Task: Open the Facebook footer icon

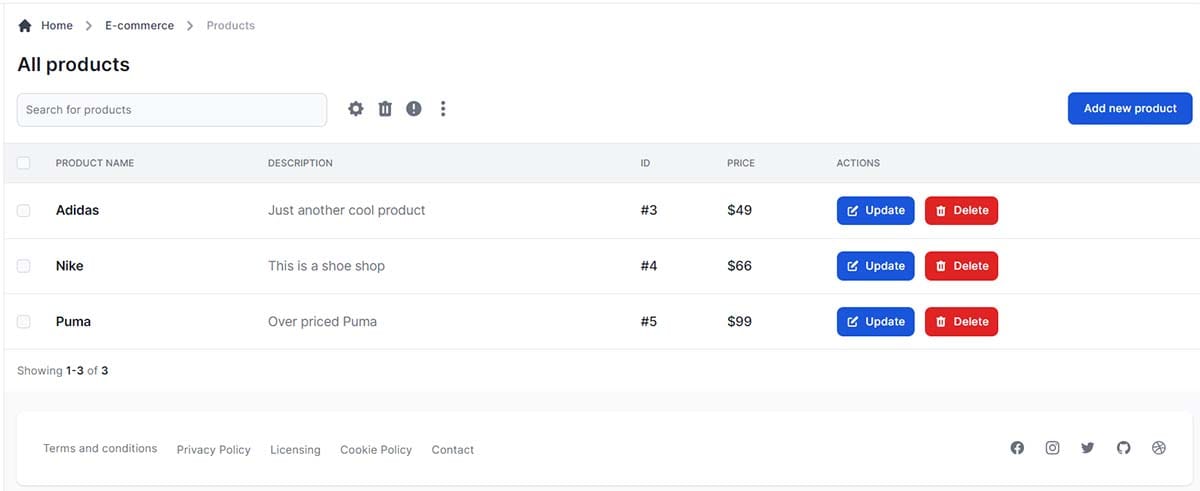Action: (x=1017, y=448)
